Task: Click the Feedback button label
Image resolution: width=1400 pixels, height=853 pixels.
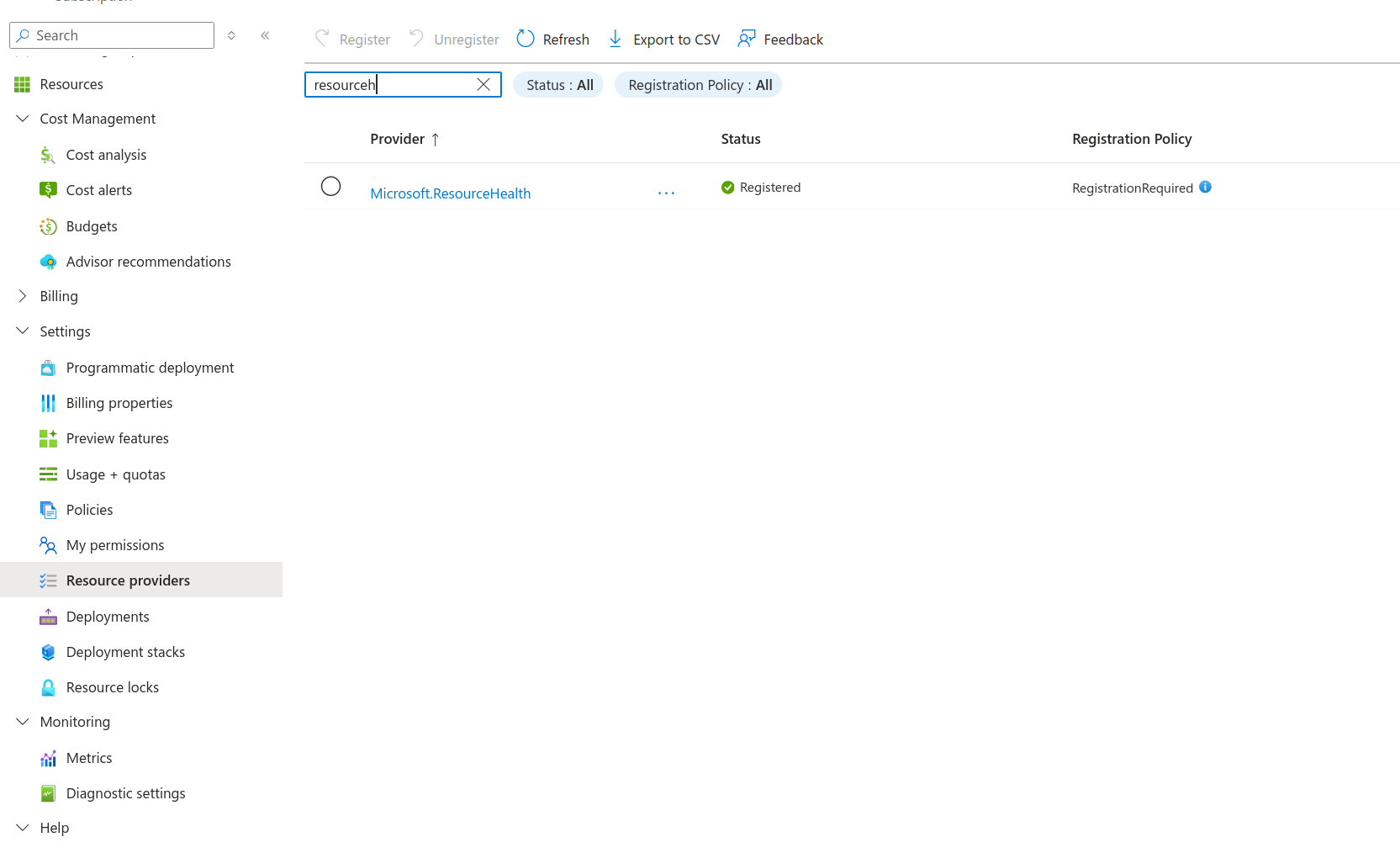Action: [793, 40]
